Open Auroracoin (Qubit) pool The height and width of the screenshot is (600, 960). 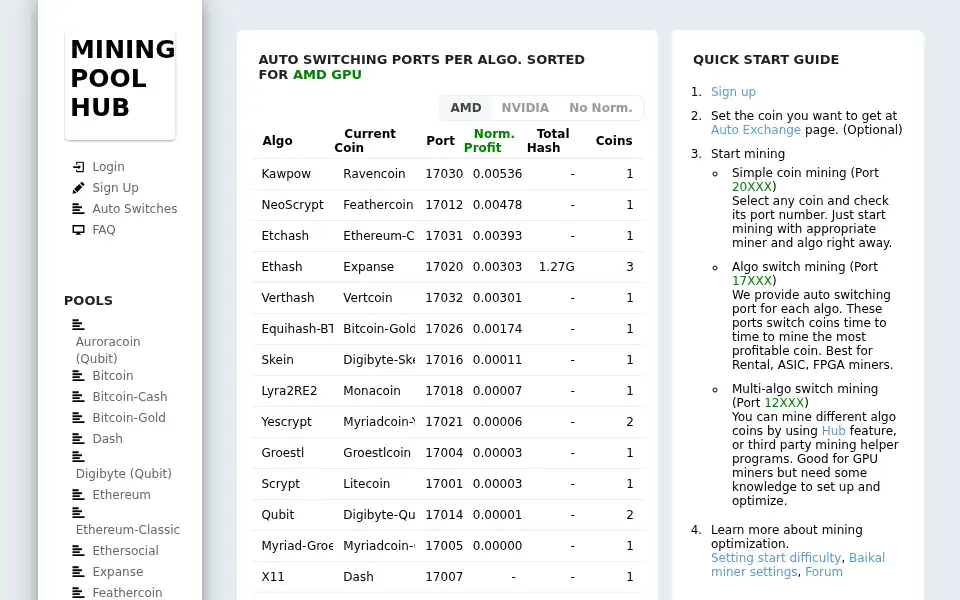click(x=108, y=350)
